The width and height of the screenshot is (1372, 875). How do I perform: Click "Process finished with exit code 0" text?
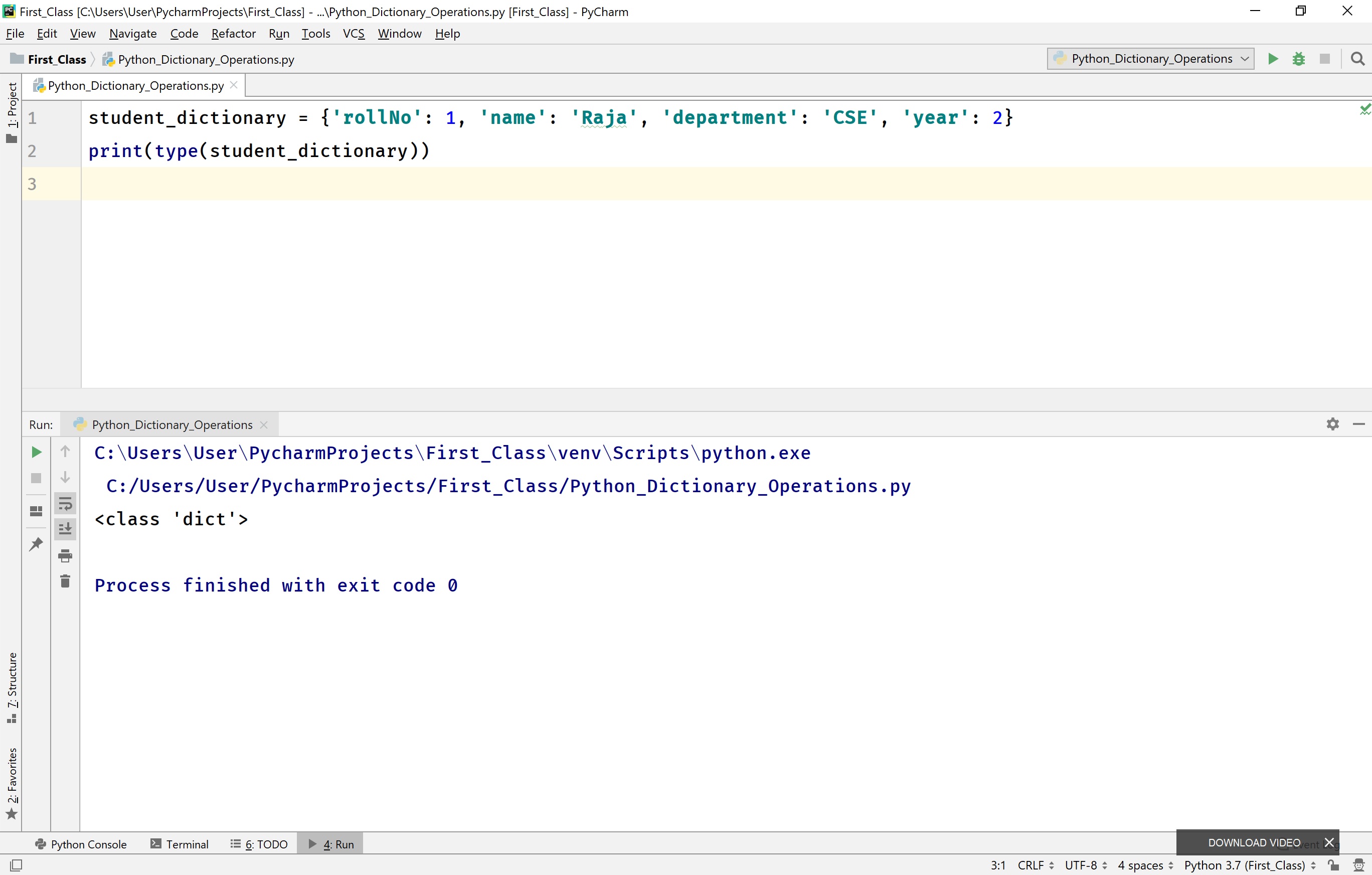[276, 586]
